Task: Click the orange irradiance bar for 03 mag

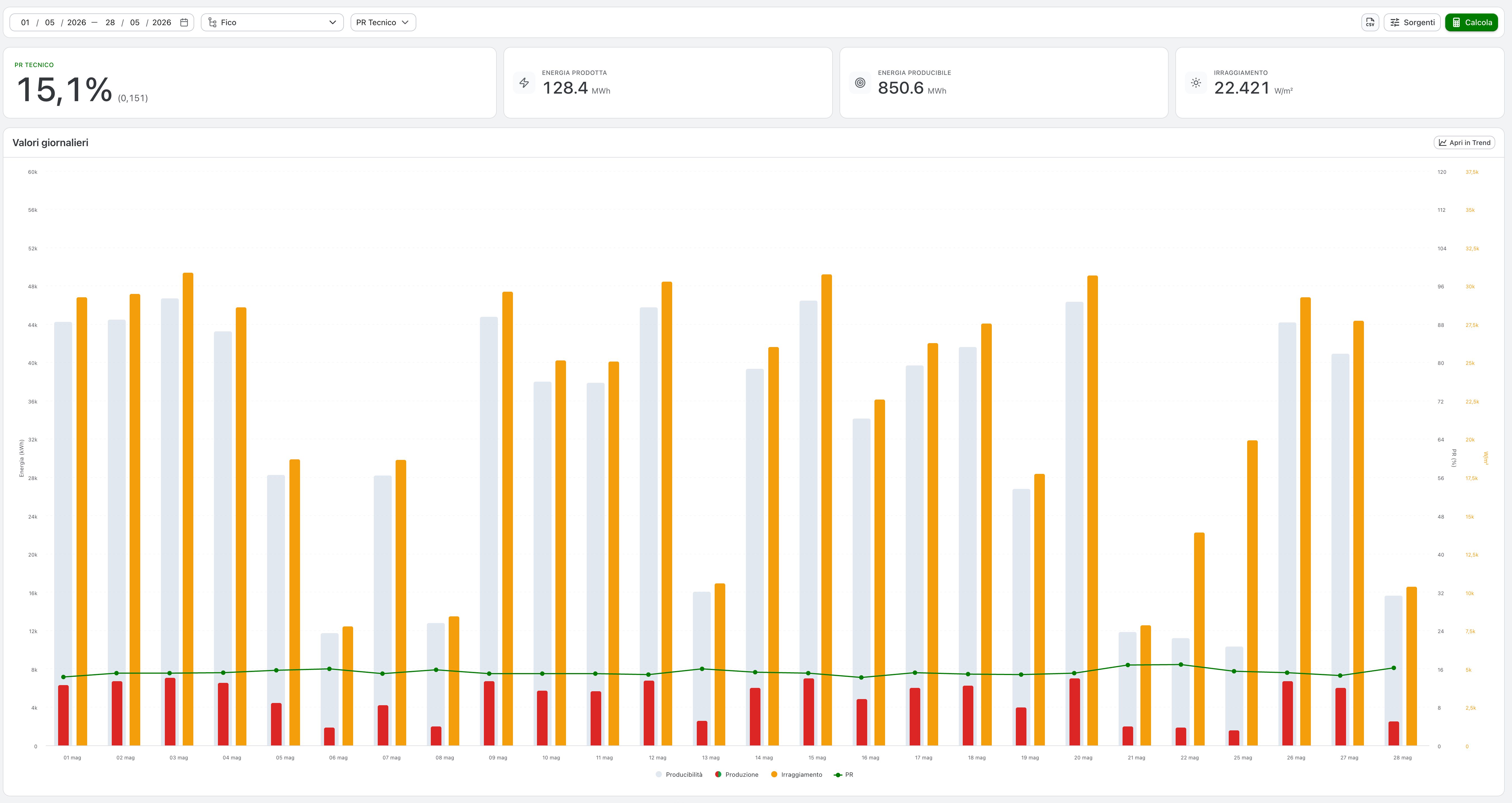Action: 188,509
